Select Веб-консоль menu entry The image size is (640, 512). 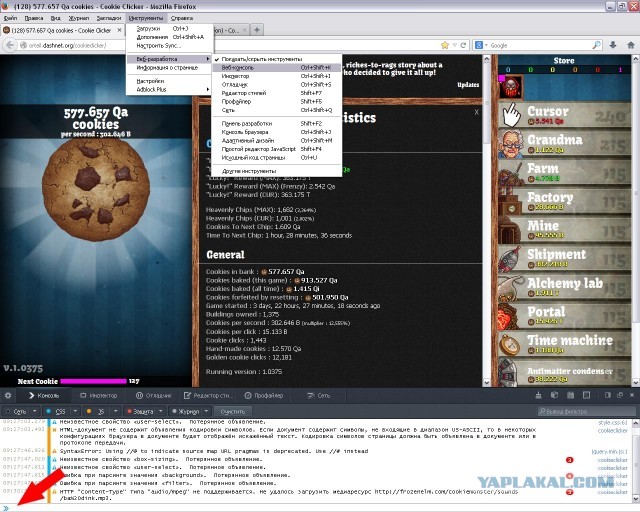[x=277, y=67]
